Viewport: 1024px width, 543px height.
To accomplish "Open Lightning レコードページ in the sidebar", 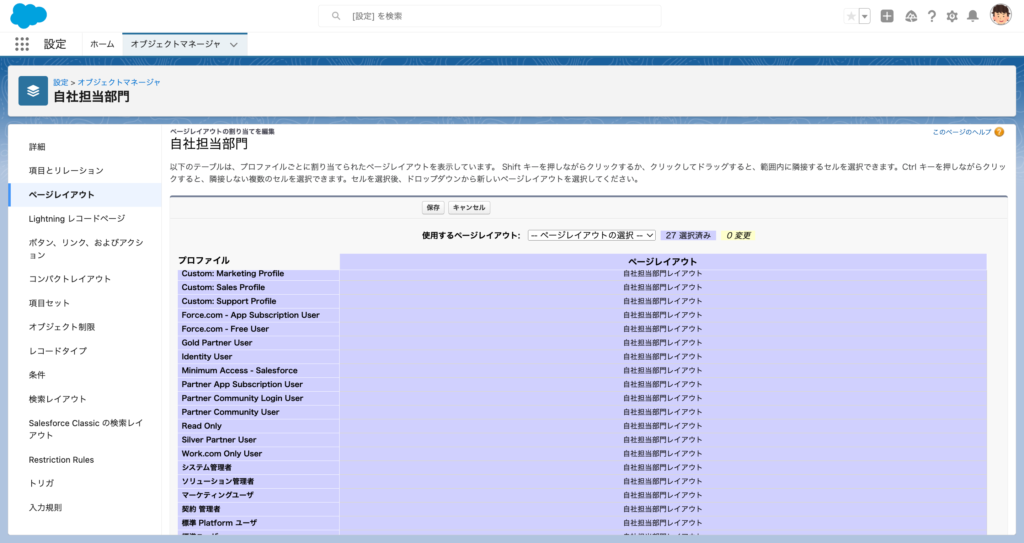I will point(85,219).
